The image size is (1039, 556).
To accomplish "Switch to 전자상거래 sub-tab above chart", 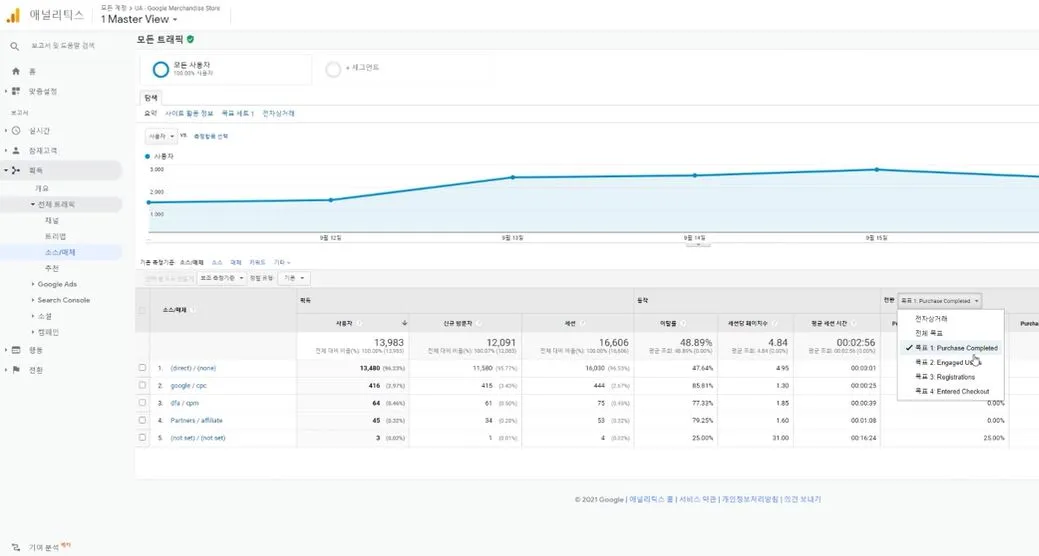I will tap(278, 113).
